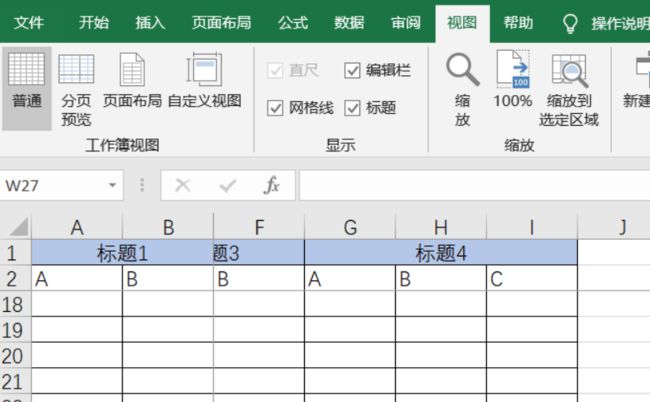
Task: Click the formula bar resize dots handle
Action: click(x=142, y=185)
